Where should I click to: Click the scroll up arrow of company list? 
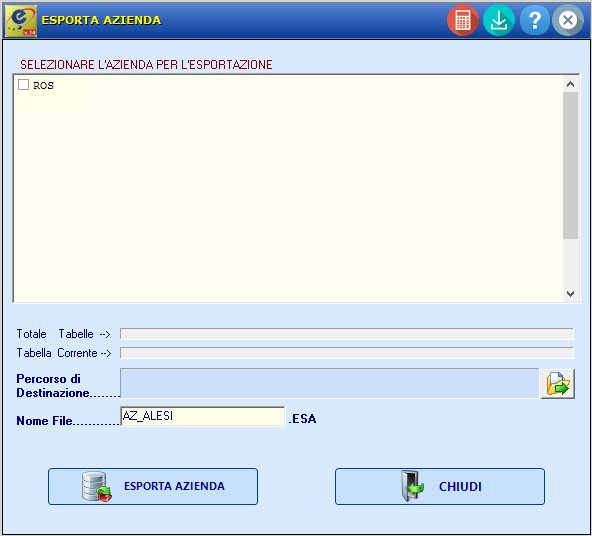[x=570, y=84]
